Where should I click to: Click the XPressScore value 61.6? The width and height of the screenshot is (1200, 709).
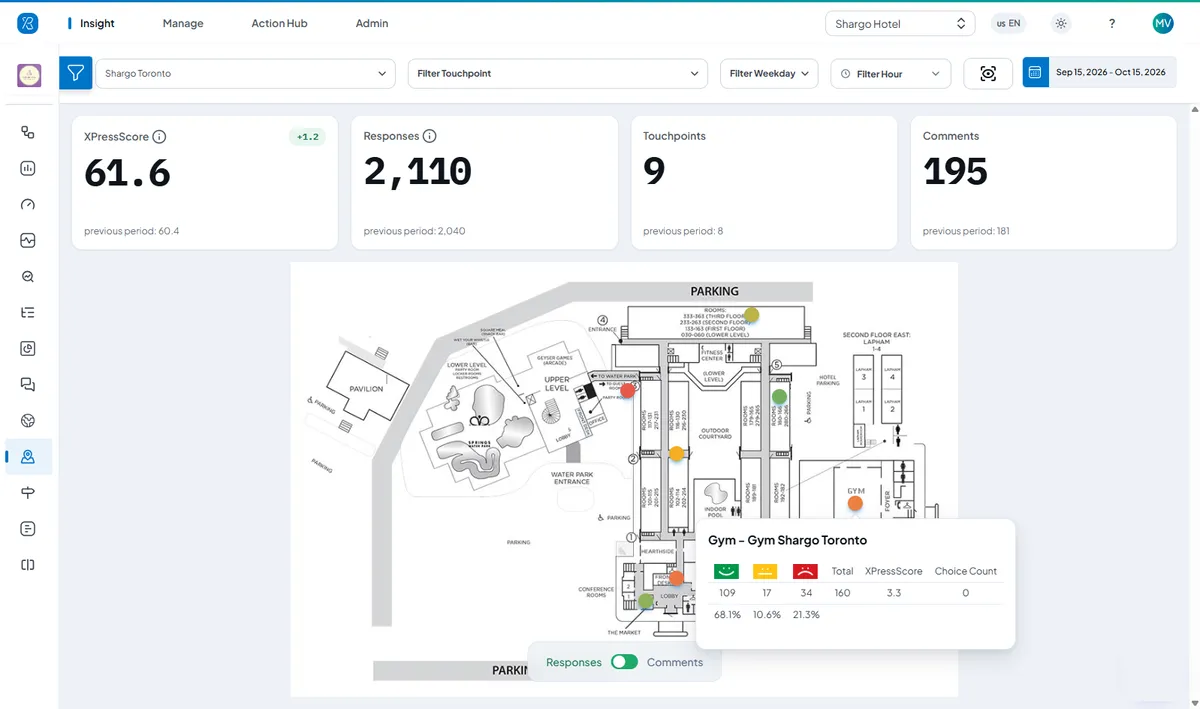tap(128, 173)
